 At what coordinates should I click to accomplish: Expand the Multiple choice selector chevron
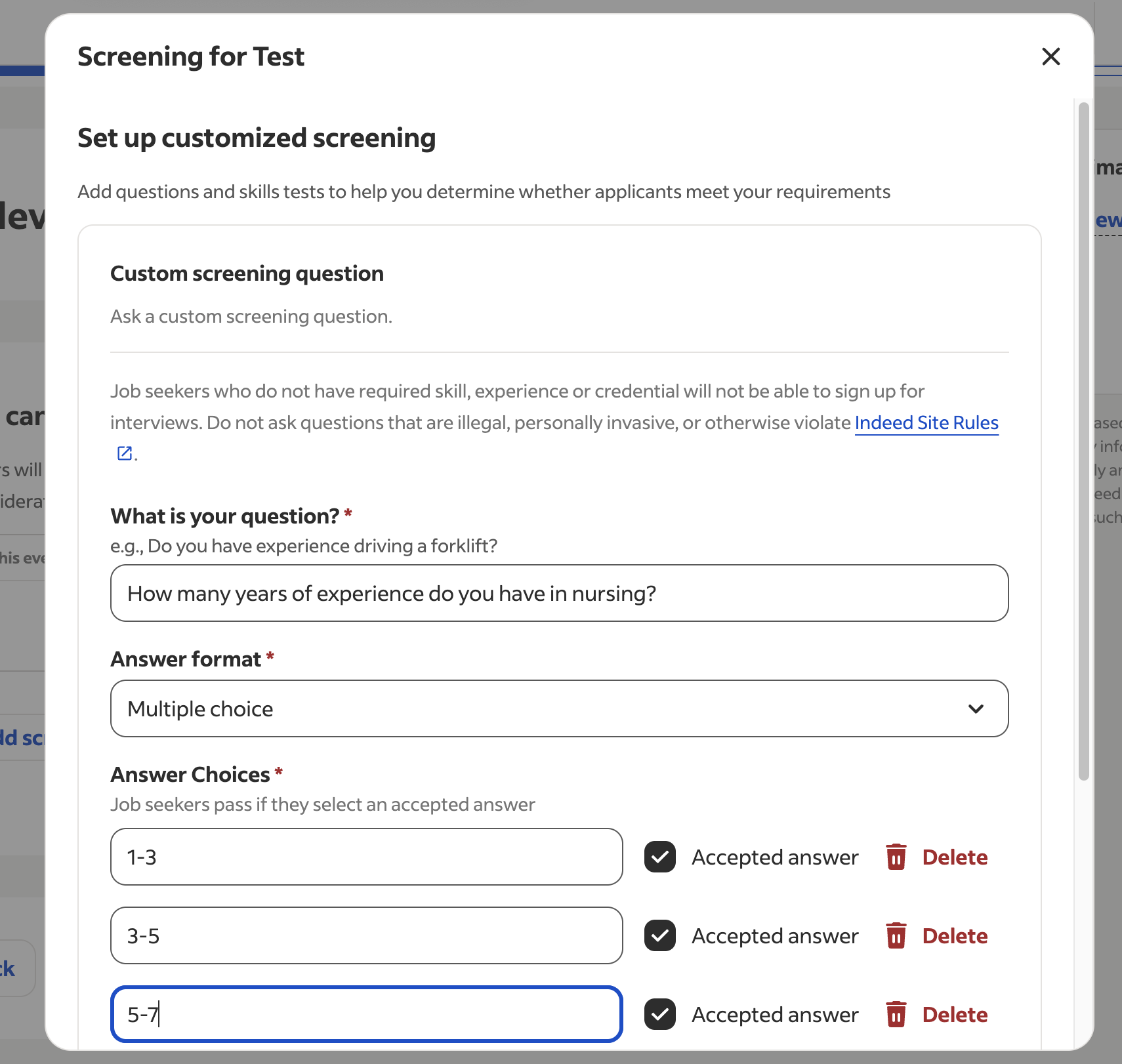pos(976,708)
